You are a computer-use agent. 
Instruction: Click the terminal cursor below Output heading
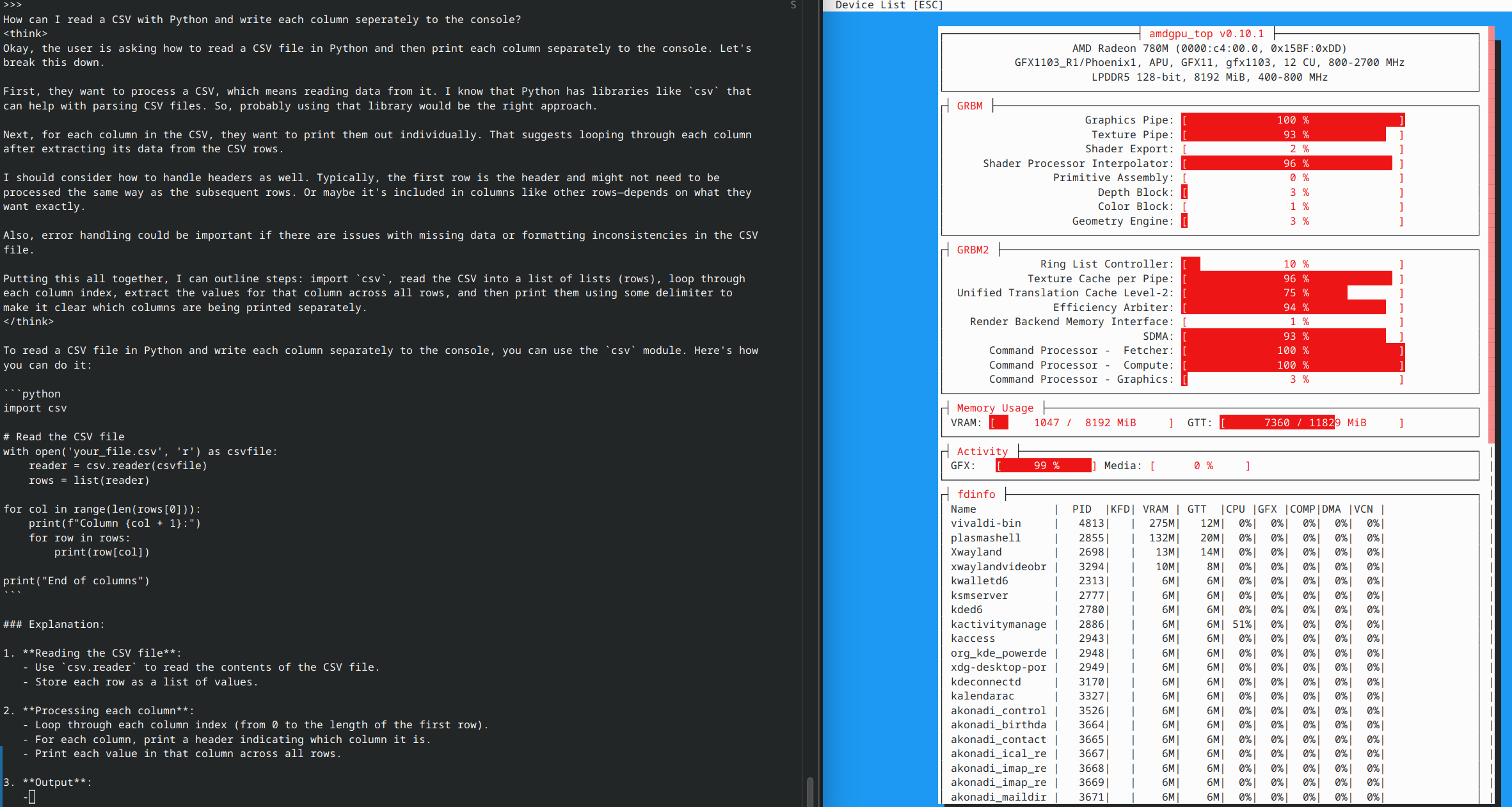[x=32, y=797]
